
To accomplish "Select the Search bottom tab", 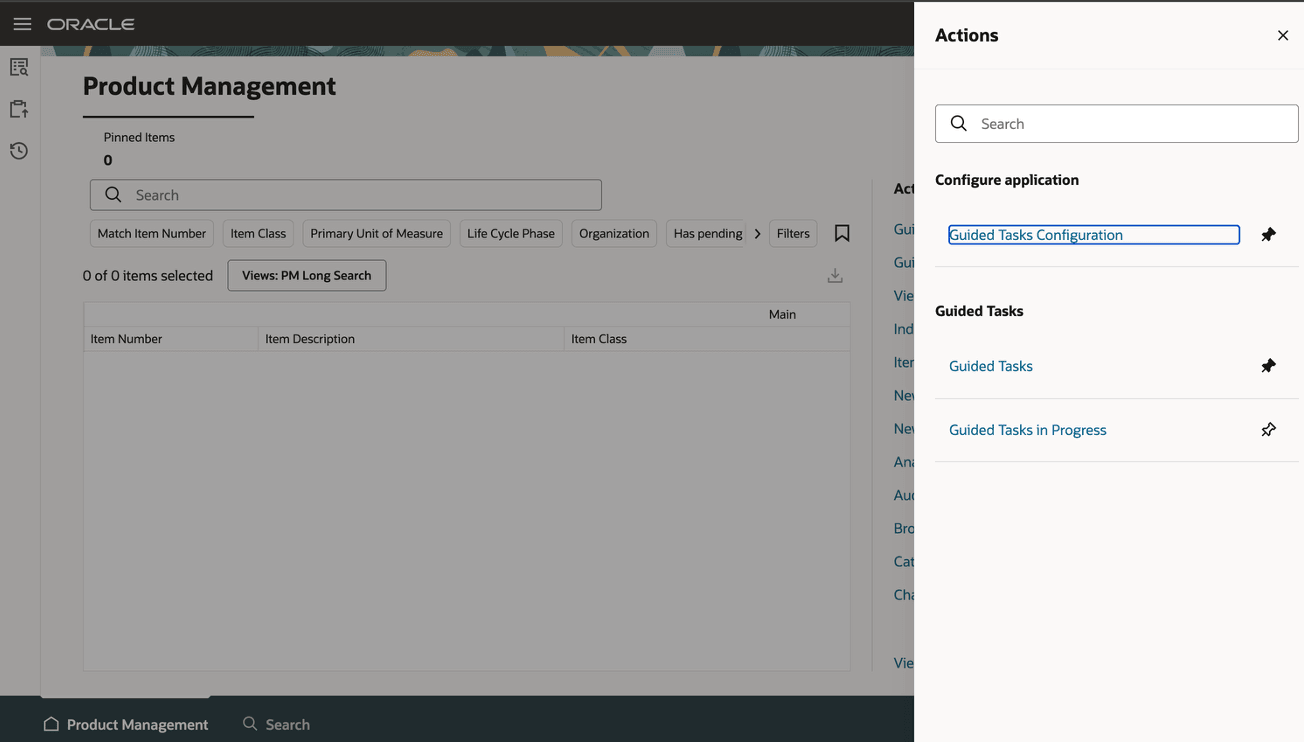I will click(277, 724).
